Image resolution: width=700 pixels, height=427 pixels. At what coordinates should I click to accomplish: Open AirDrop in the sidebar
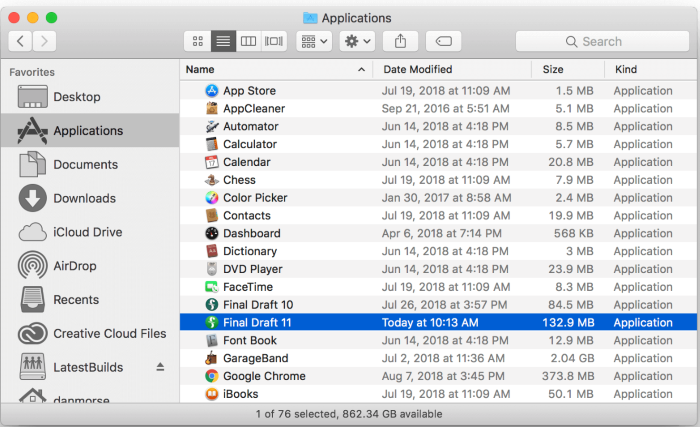pos(75,266)
